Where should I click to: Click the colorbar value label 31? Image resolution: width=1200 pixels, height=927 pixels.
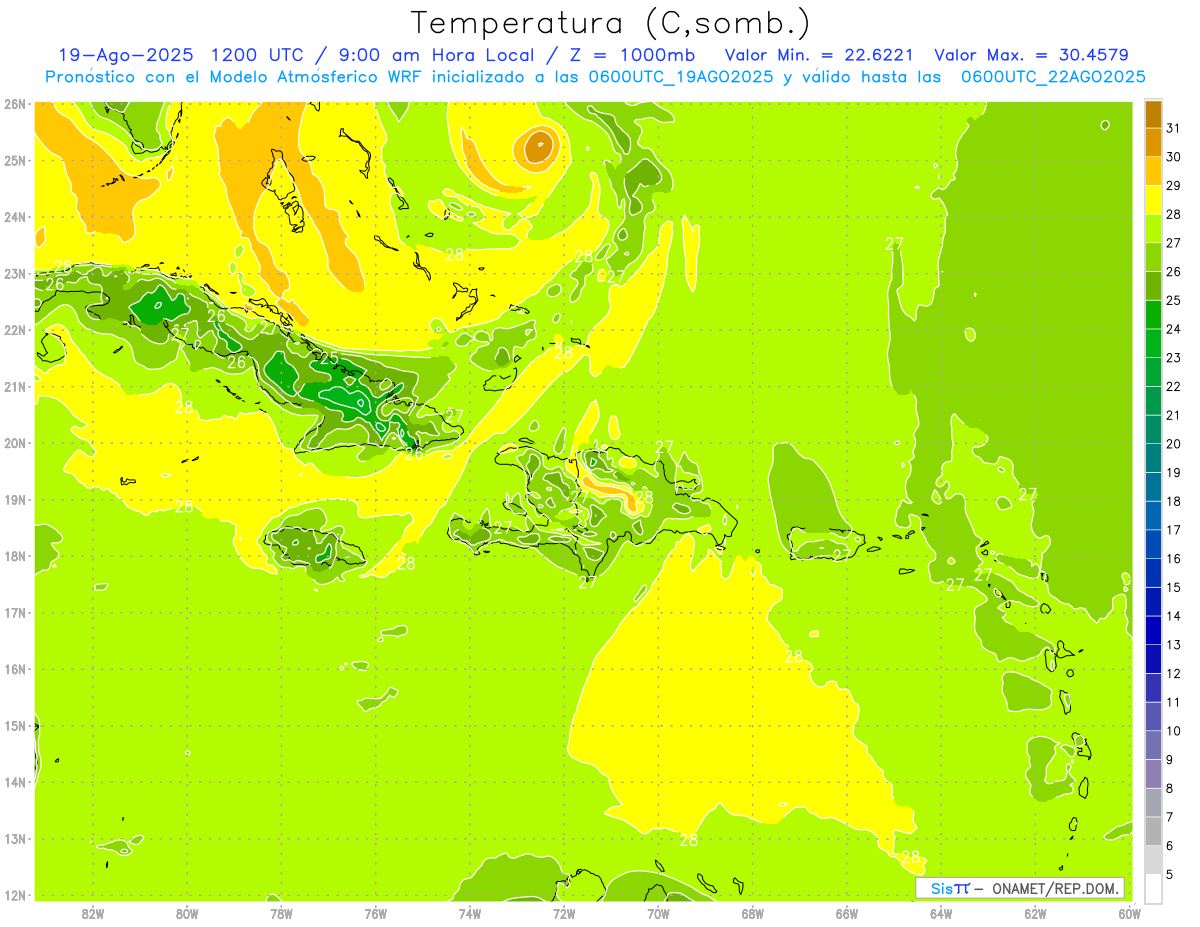tap(1175, 128)
